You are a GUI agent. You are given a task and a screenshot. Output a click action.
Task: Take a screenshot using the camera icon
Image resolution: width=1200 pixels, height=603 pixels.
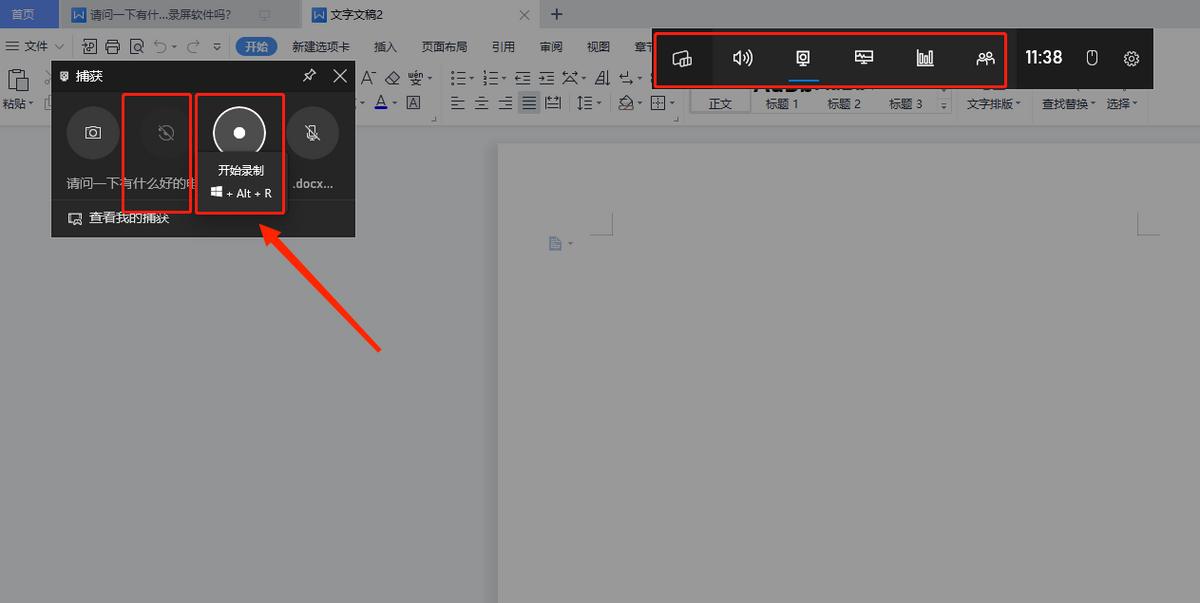click(x=92, y=132)
